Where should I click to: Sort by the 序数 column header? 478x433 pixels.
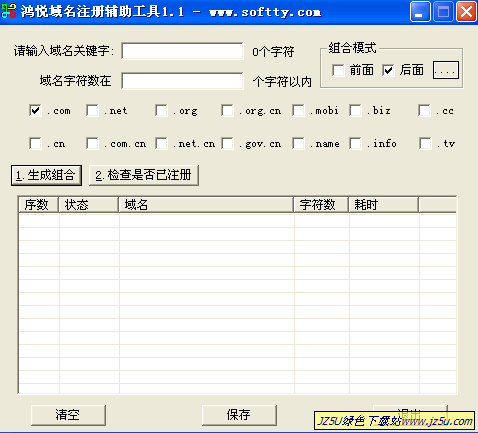pos(39,204)
